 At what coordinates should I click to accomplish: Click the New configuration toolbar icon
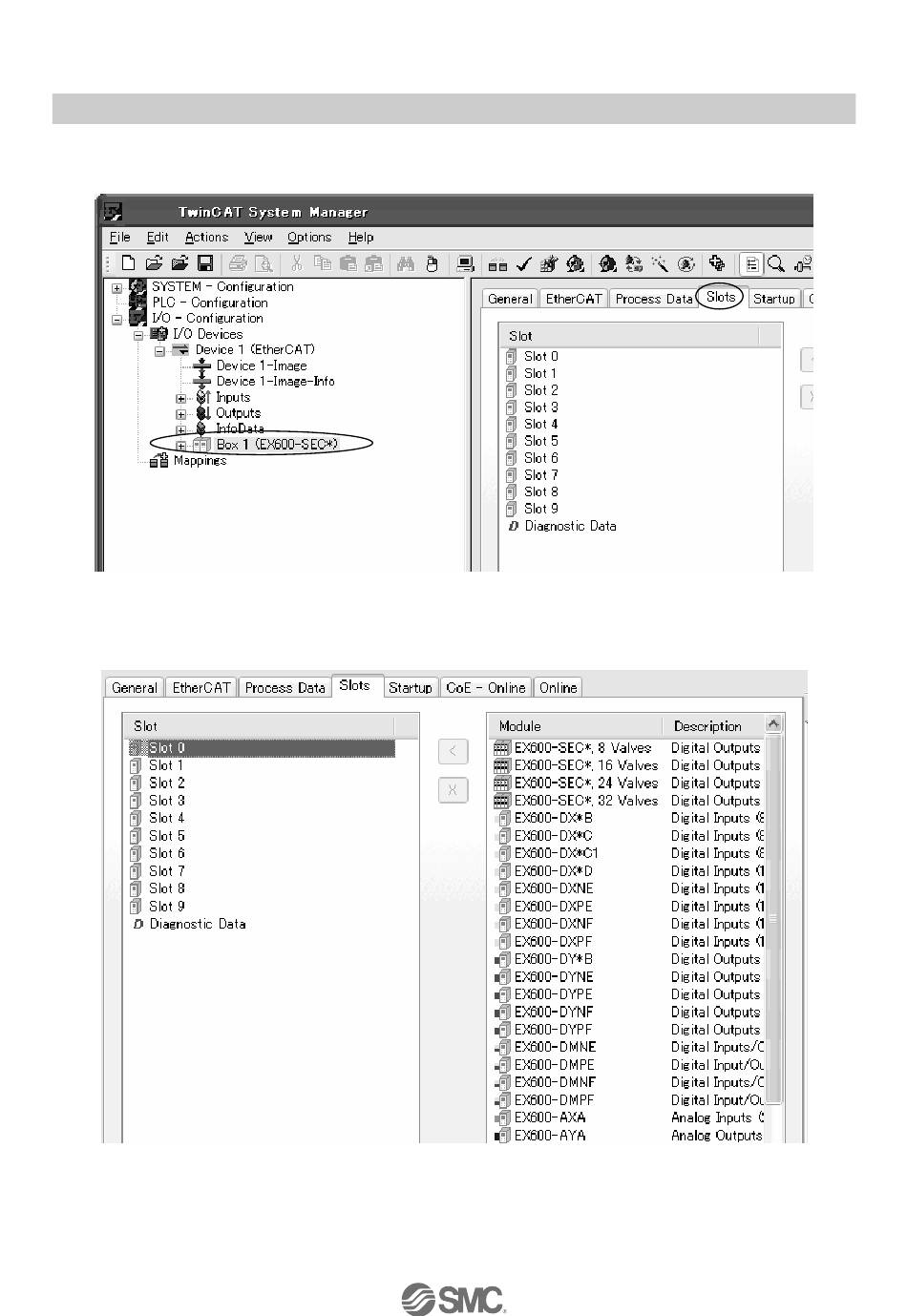pyautogui.click(x=128, y=263)
